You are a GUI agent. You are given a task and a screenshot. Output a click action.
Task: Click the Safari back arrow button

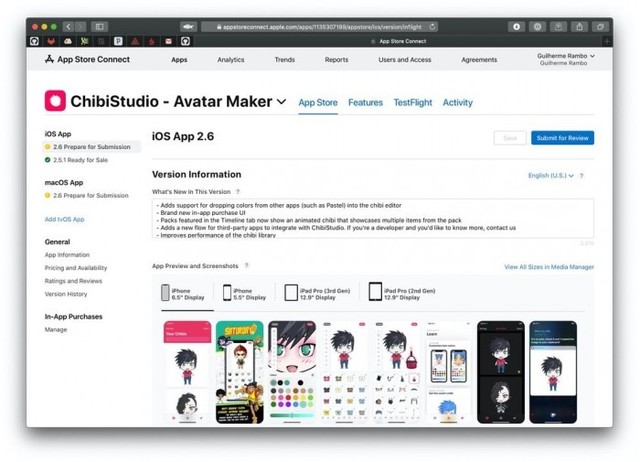(x=69, y=26)
